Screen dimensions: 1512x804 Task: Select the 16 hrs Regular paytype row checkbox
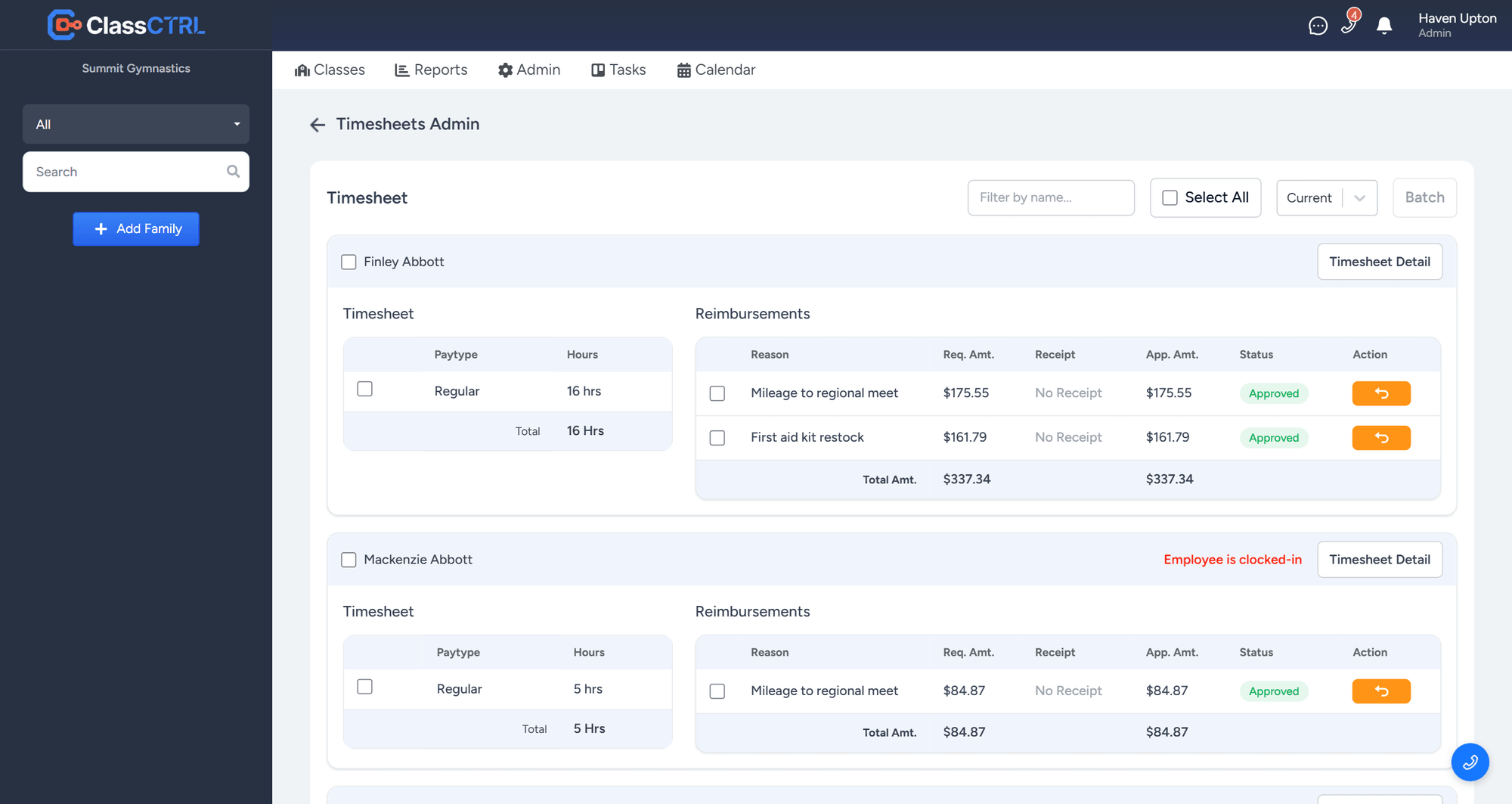pos(364,389)
